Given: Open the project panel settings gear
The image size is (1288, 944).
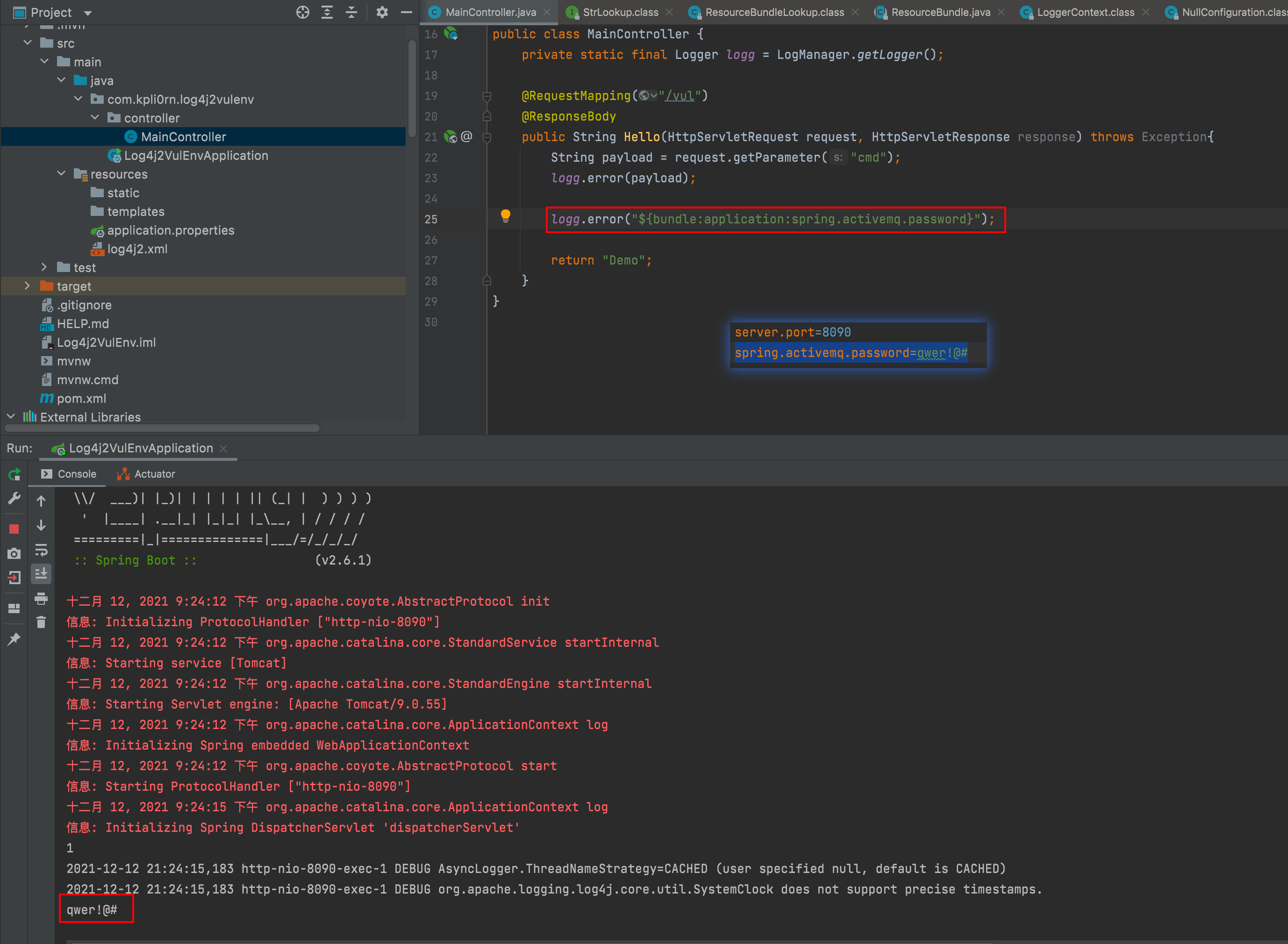Looking at the screenshot, I should 382,12.
